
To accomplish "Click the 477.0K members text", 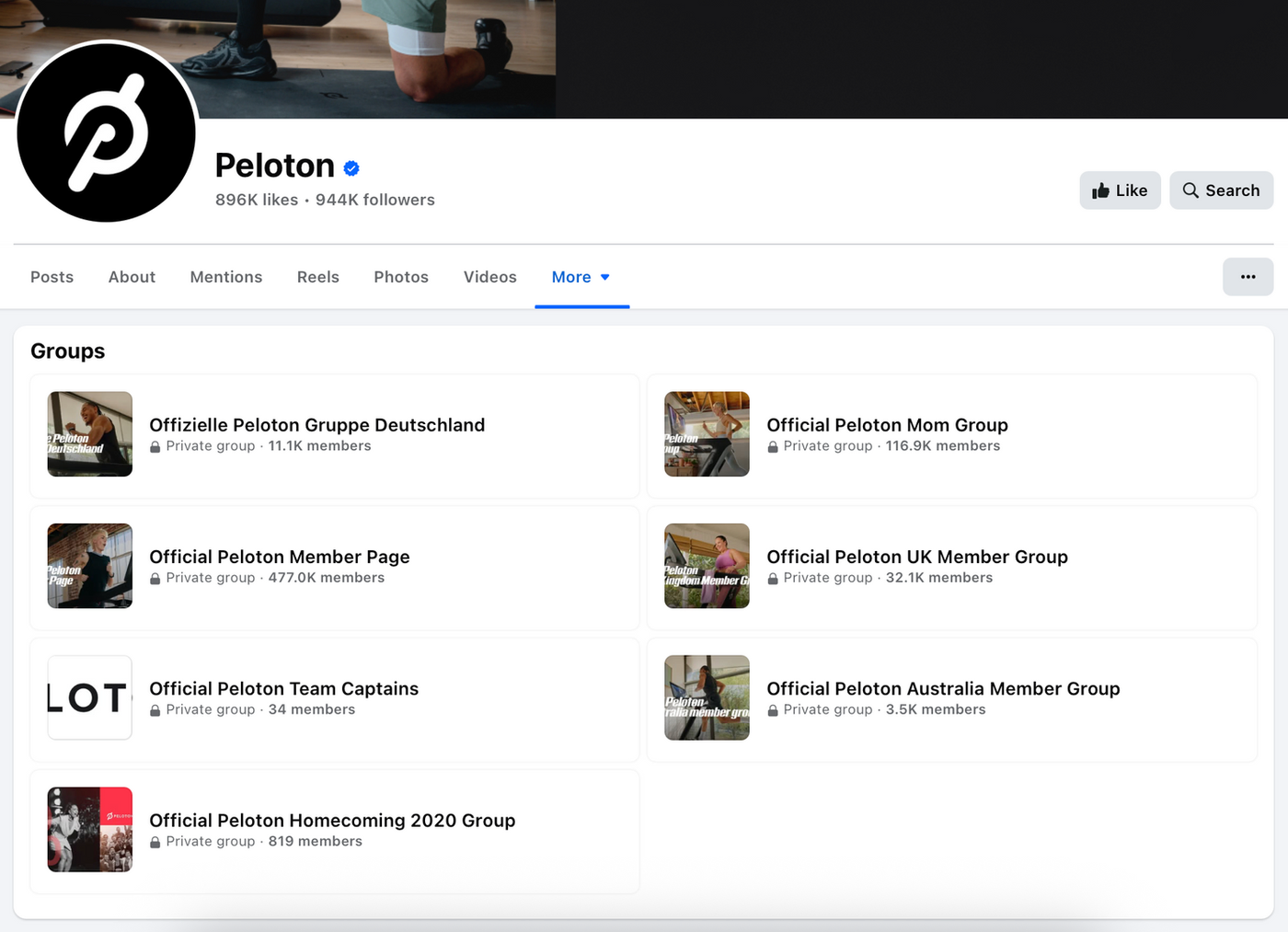I will [327, 577].
